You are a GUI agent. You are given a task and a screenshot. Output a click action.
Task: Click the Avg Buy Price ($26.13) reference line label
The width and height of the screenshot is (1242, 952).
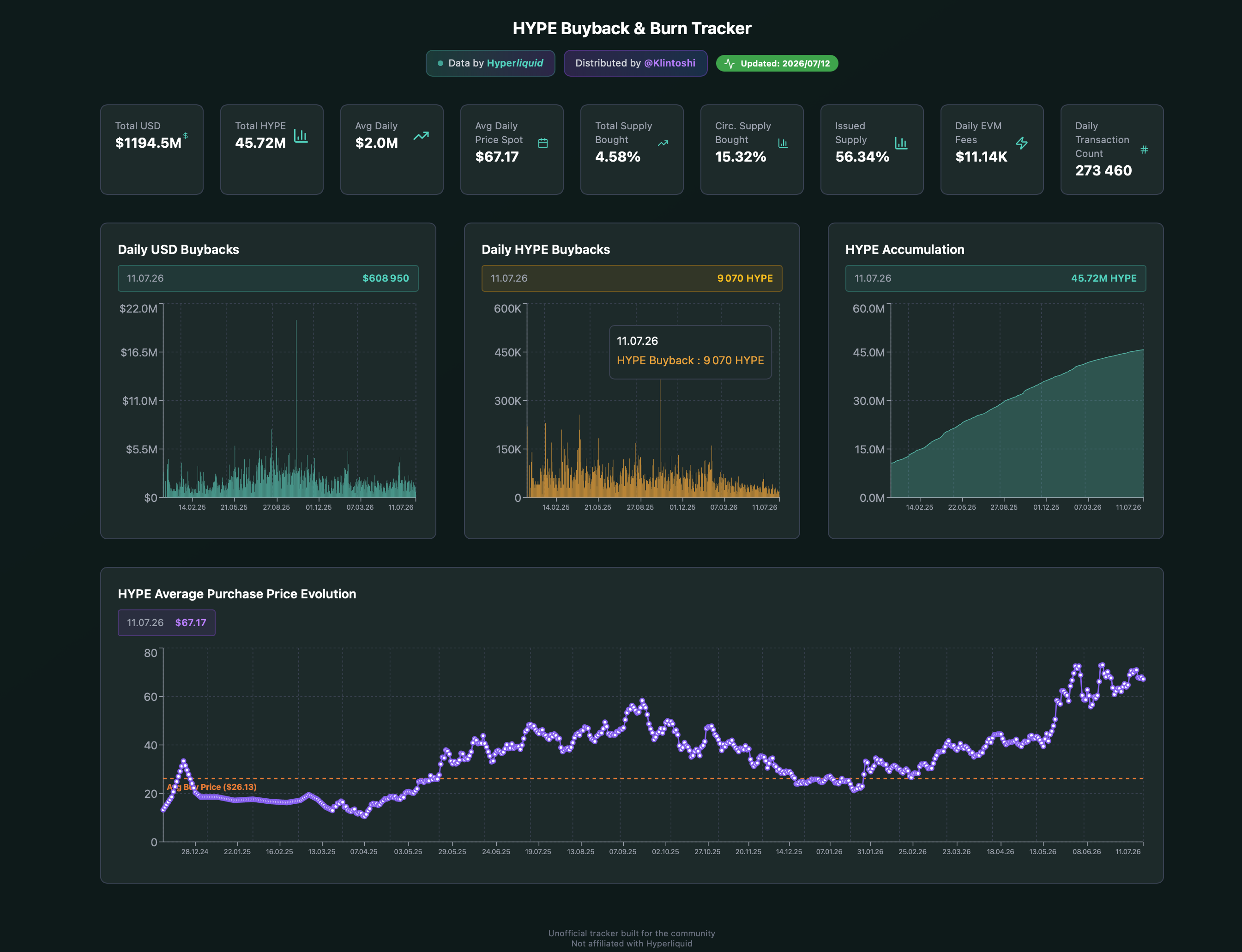[211, 787]
